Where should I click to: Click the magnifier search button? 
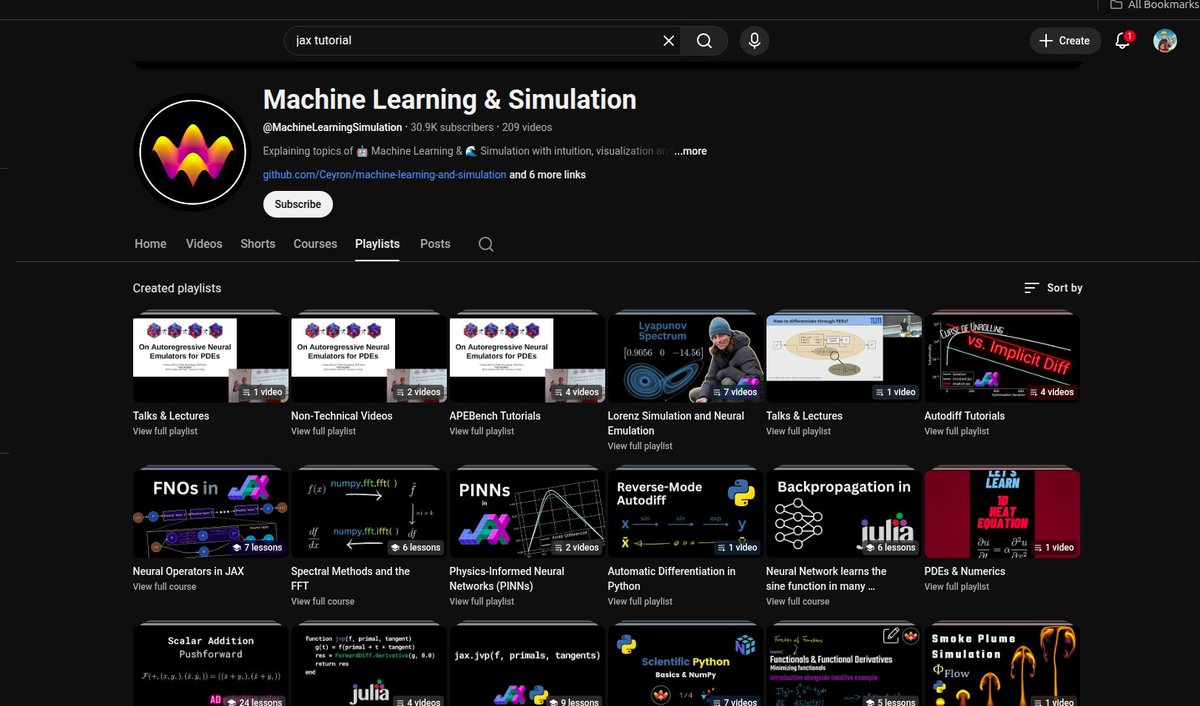pyautogui.click(x=704, y=41)
